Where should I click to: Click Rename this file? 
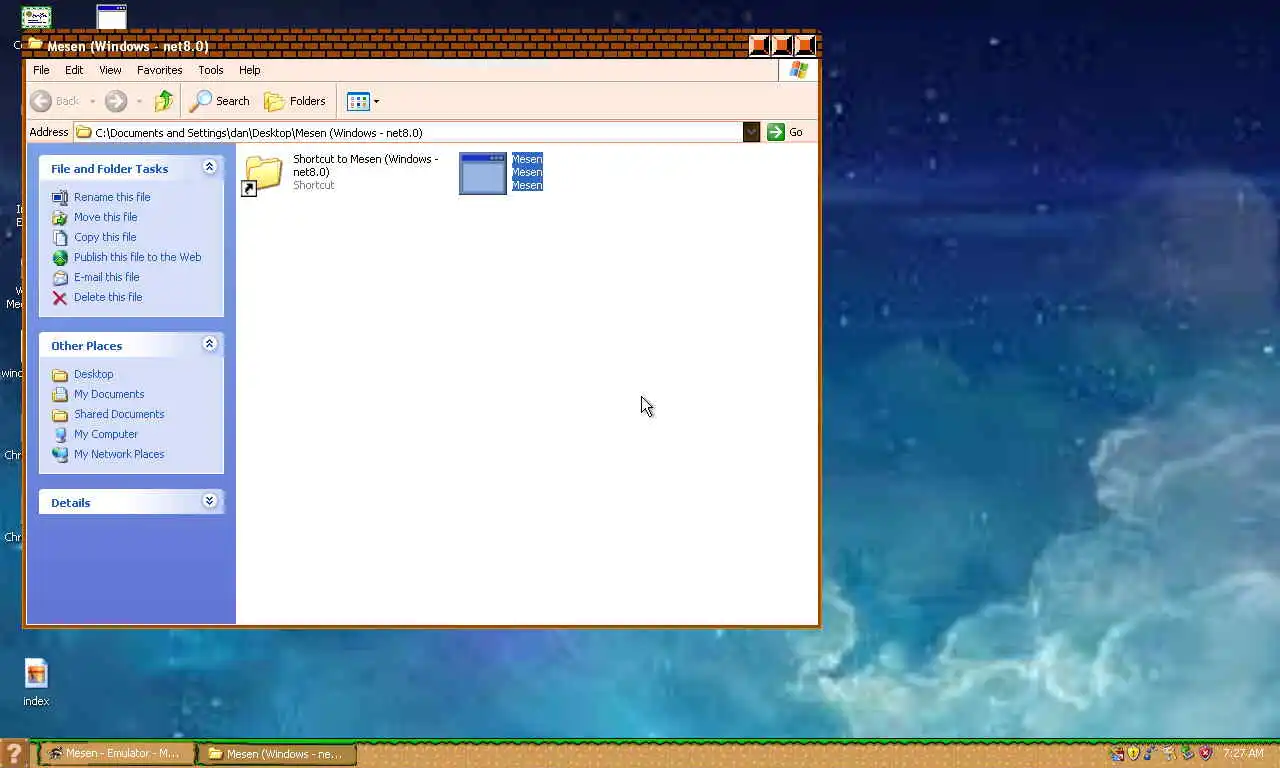112,197
